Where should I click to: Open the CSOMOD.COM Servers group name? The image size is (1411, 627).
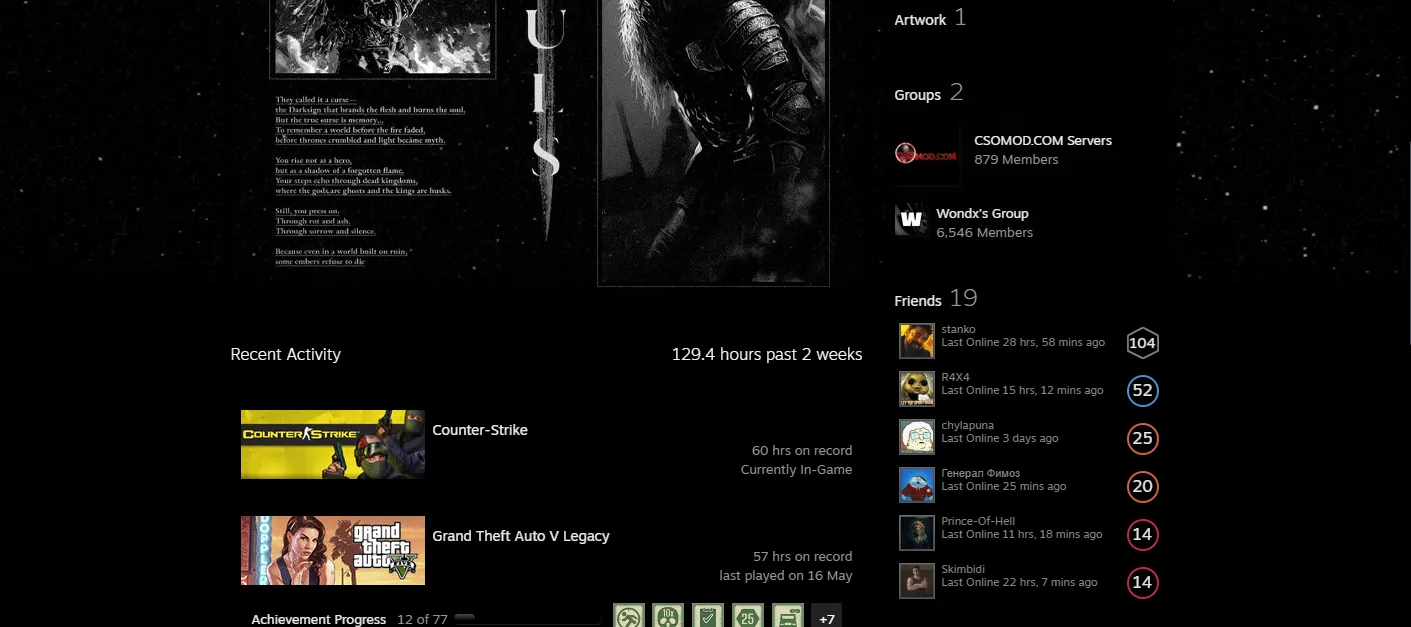click(1043, 141)
